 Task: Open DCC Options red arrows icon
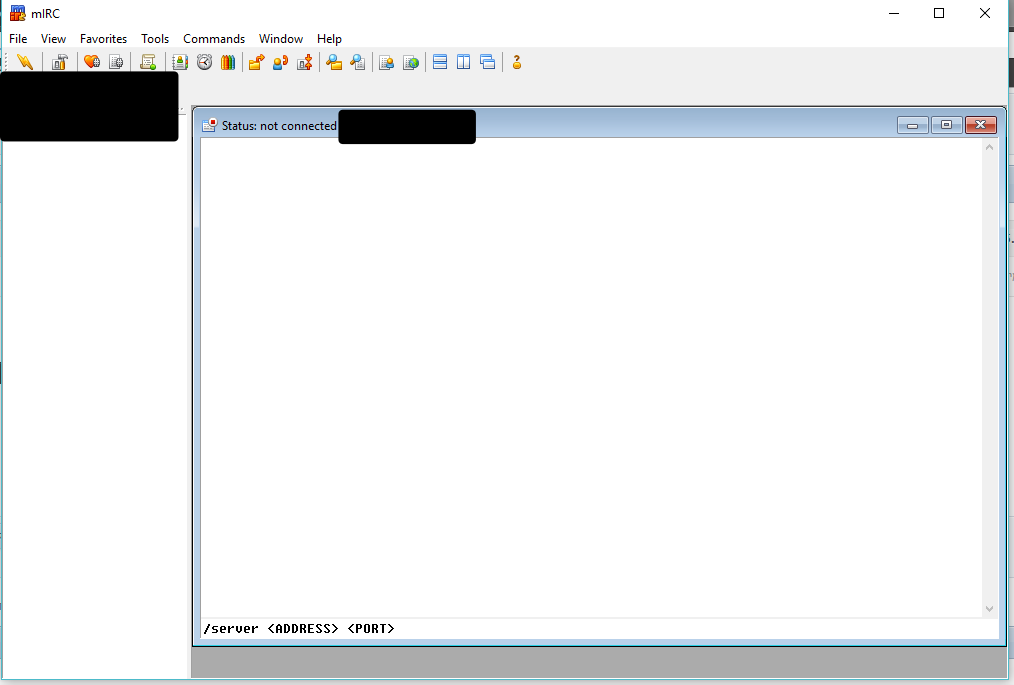[x=305, y=62]
